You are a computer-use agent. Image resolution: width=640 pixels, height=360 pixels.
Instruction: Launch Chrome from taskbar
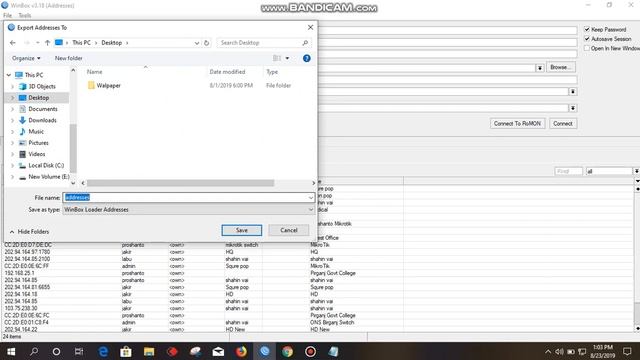point(287,351)
